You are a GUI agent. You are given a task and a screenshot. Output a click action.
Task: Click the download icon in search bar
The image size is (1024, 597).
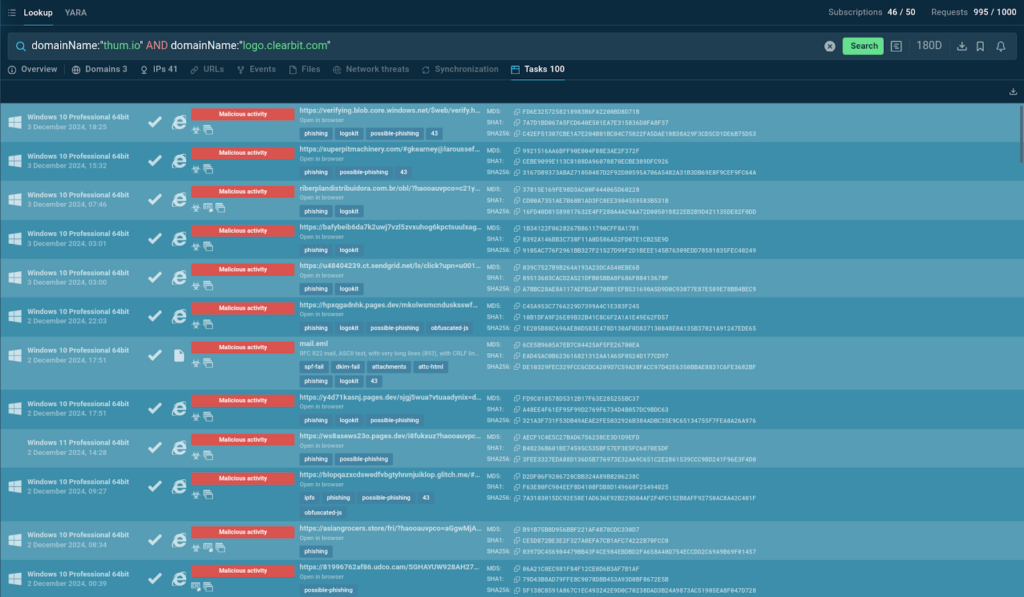(x=961, y=46)
